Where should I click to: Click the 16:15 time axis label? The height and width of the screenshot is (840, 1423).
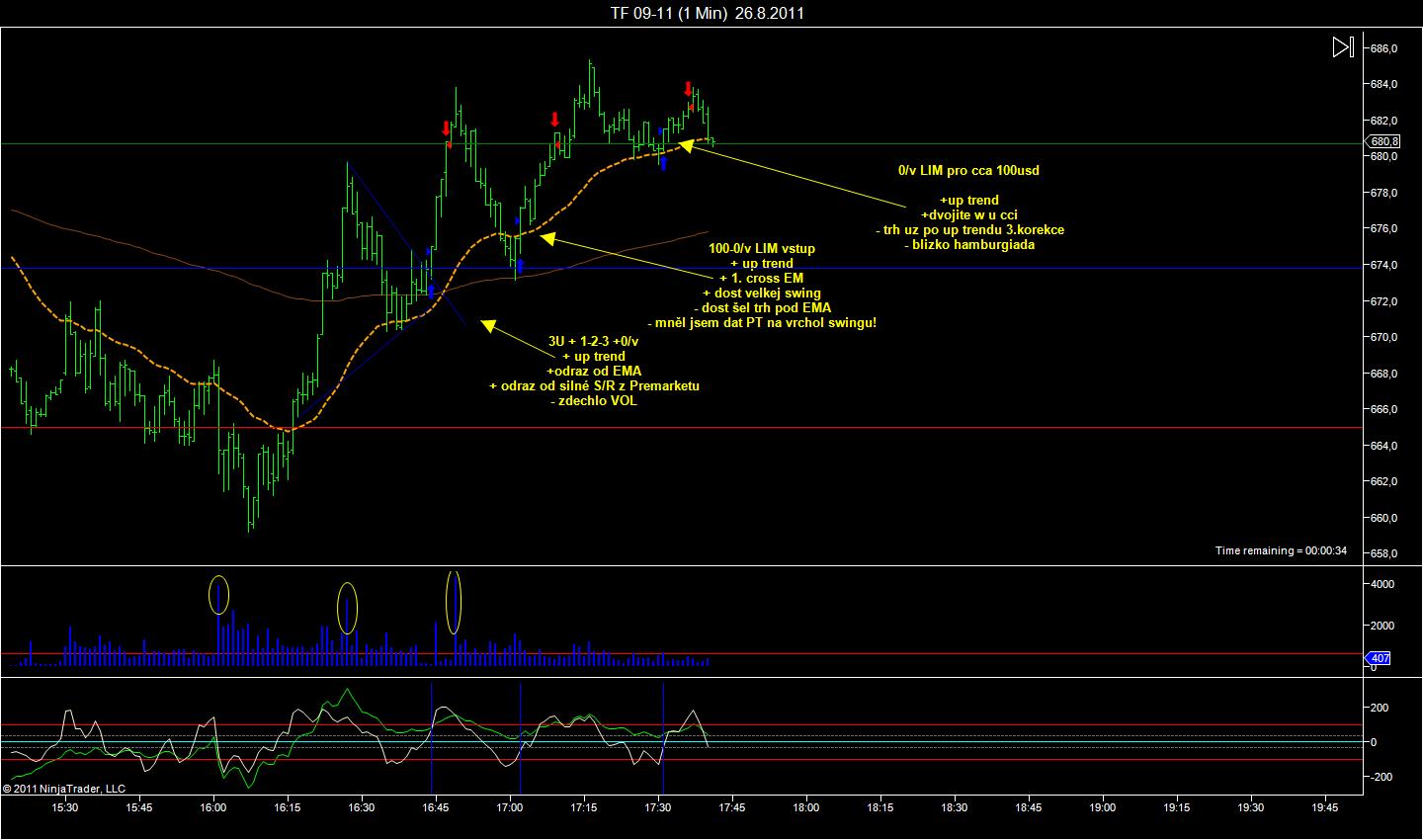(x=288, y=807)
